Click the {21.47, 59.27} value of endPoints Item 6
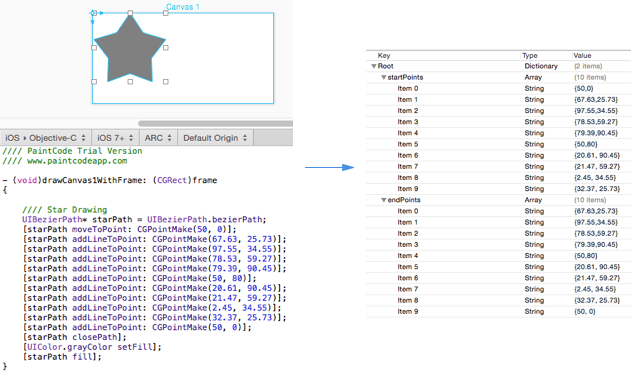636x372 pixels. click(x=597, y=278)
